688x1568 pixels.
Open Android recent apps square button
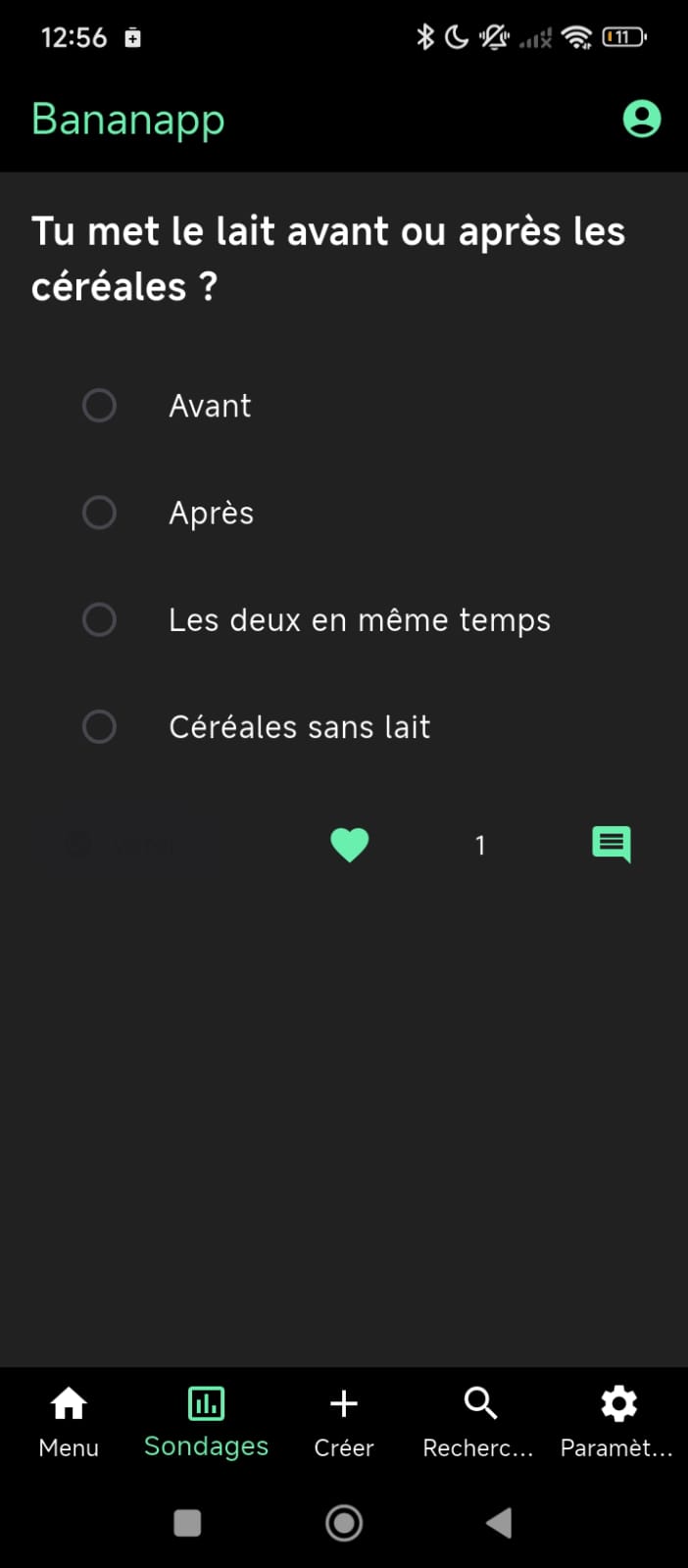pyautogui.click(x=187, y=1523)
